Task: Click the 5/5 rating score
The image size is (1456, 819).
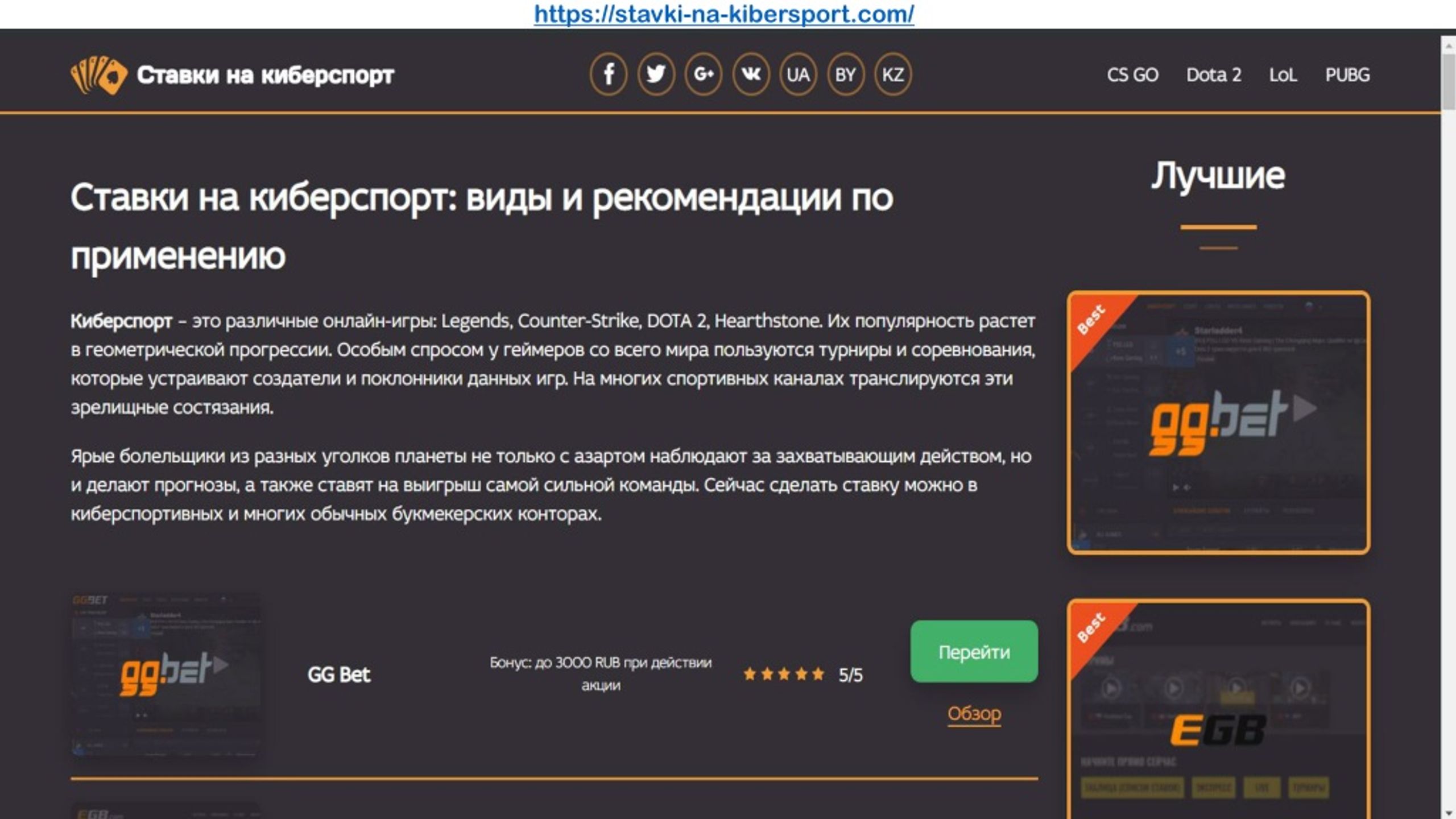Action: coord(850,675)
